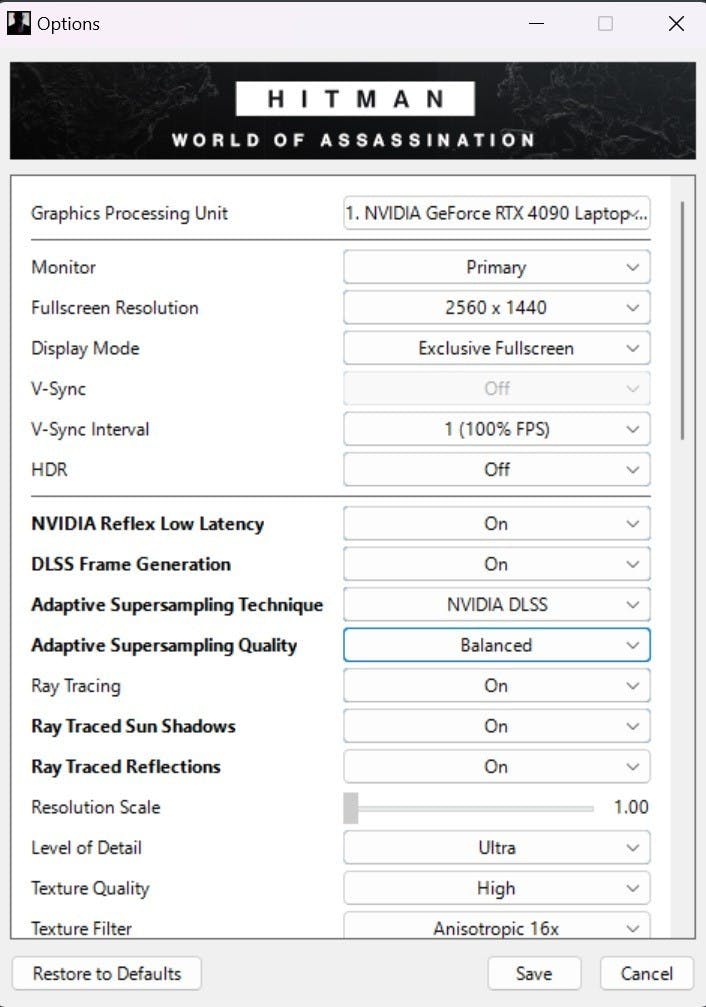This screenshot has width=706, height=1007.
Task: Click the Hitman app icon in title bar
Action: pos(19,24)
